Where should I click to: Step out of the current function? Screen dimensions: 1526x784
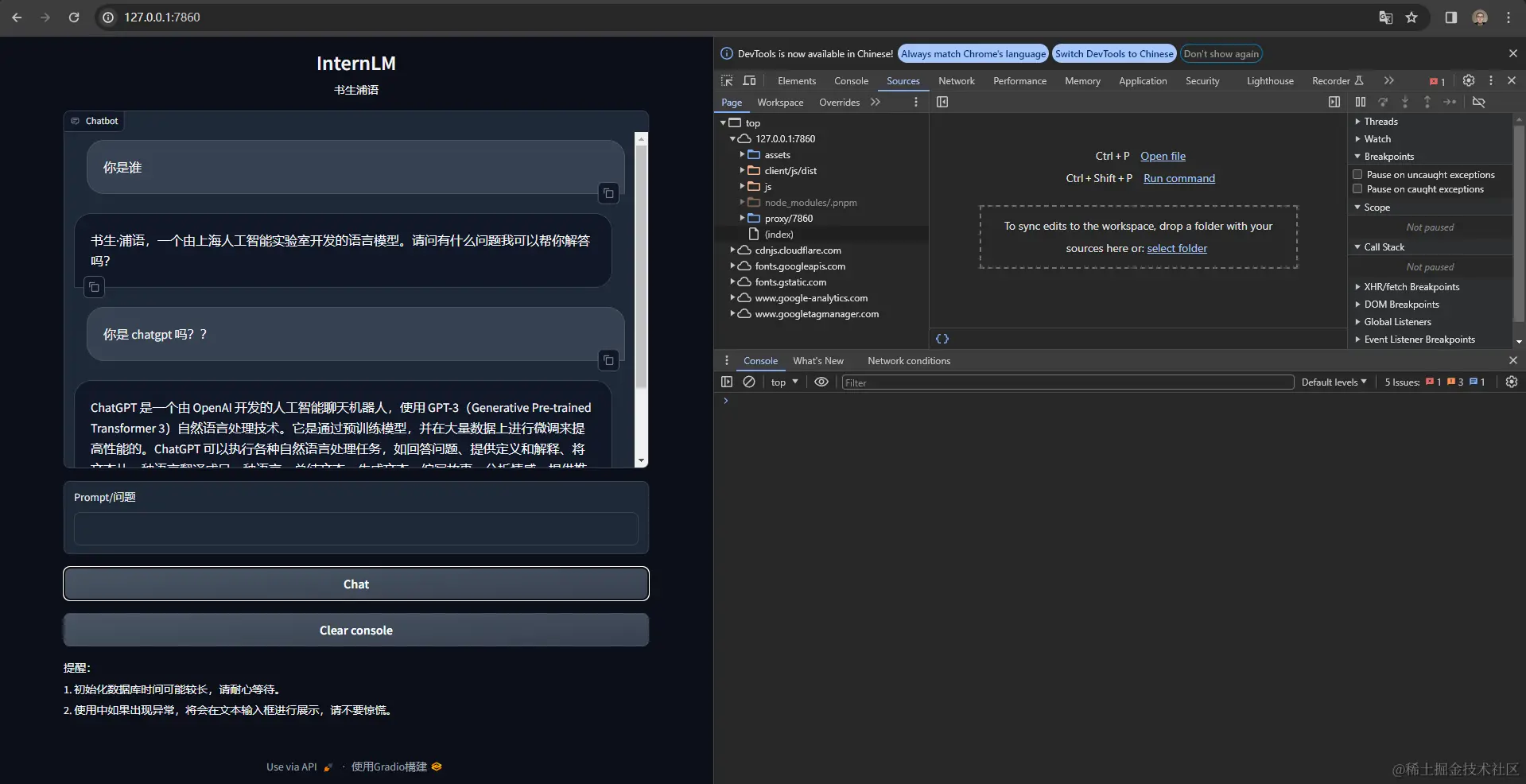(x=1427, y=102)
